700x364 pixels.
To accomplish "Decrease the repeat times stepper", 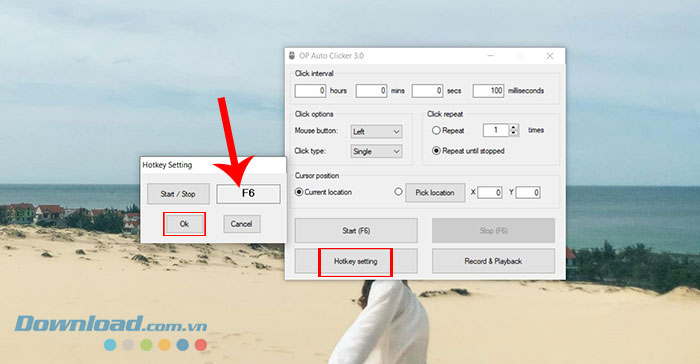I will (x=513, y=133).
